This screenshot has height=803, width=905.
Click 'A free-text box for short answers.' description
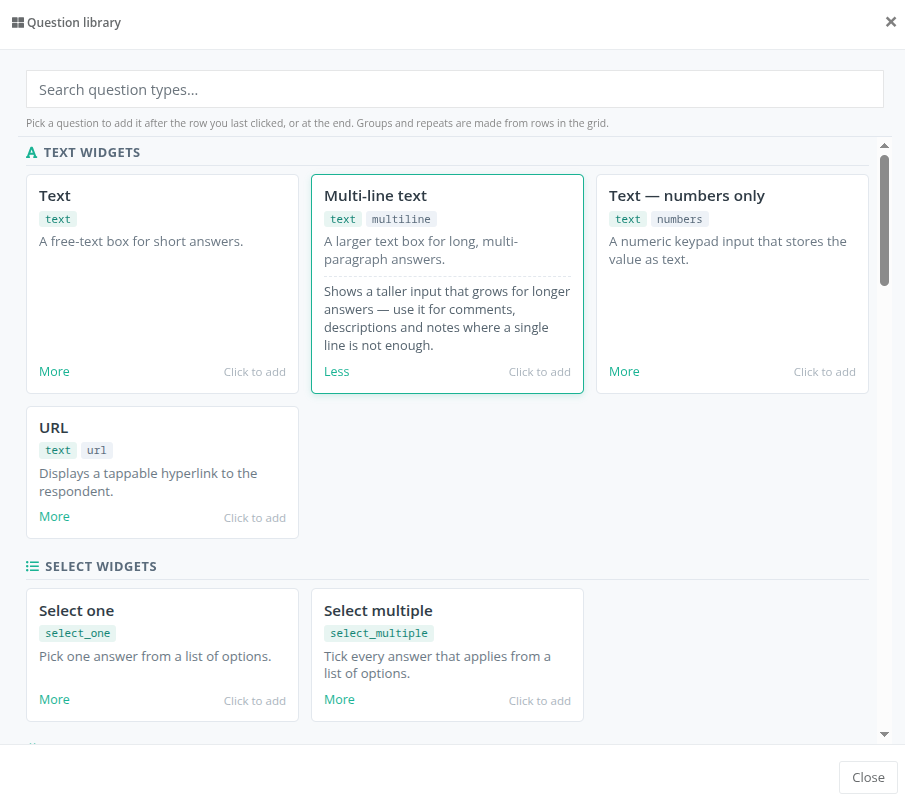click(x=141, y=241)
